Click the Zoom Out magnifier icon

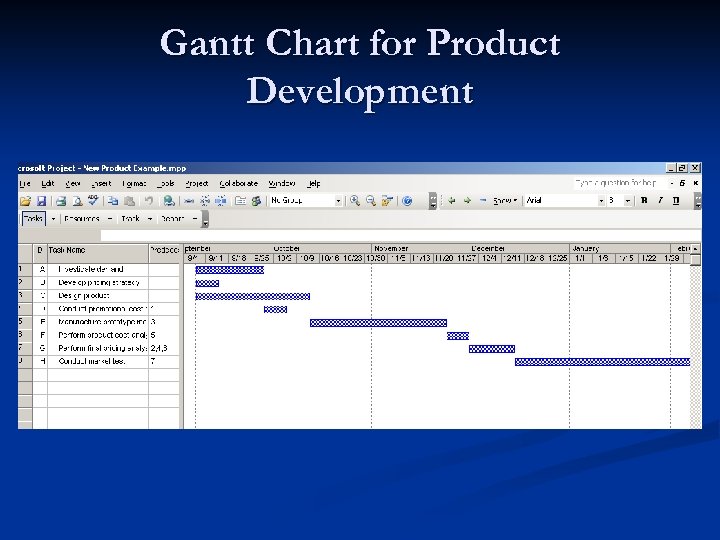371,201
